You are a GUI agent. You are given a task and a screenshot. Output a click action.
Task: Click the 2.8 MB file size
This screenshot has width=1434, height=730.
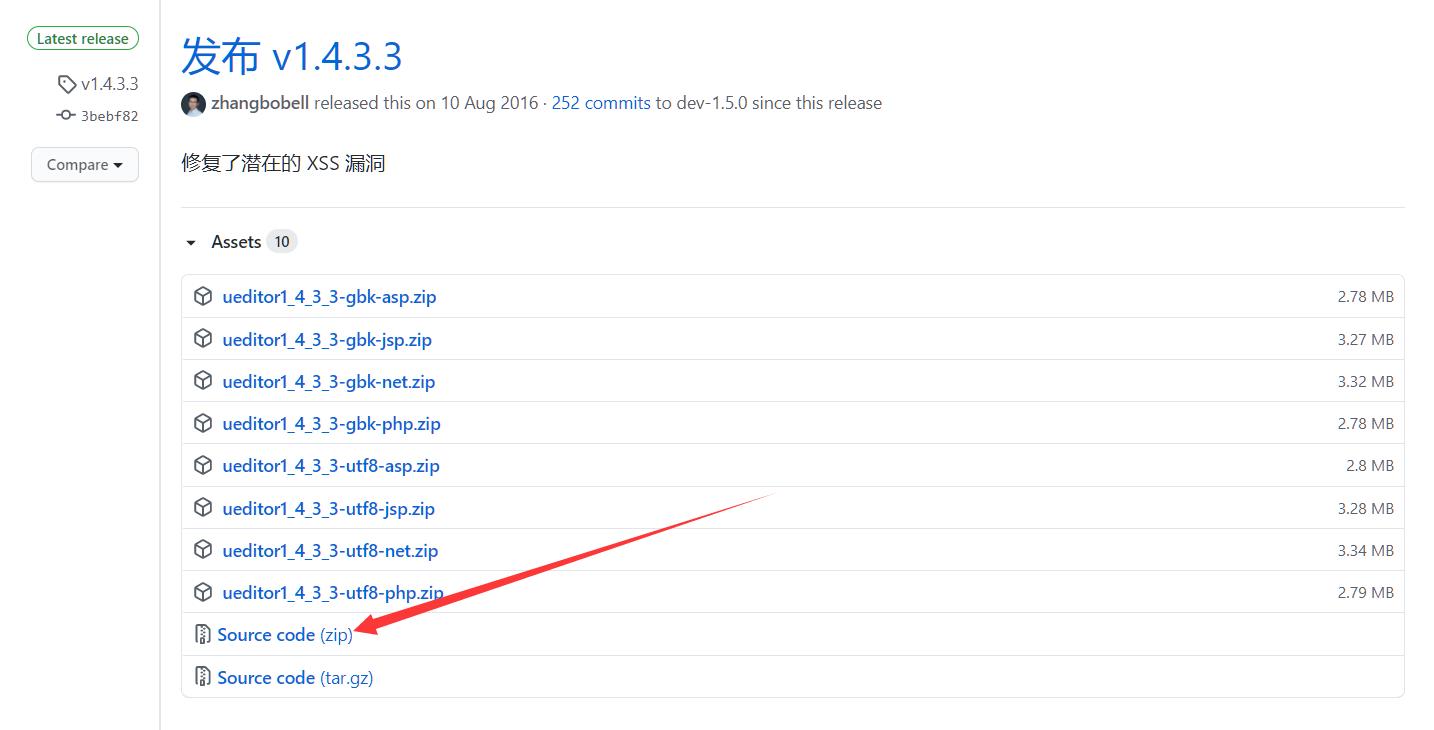pyautogui.click(x=1370, y=466)
